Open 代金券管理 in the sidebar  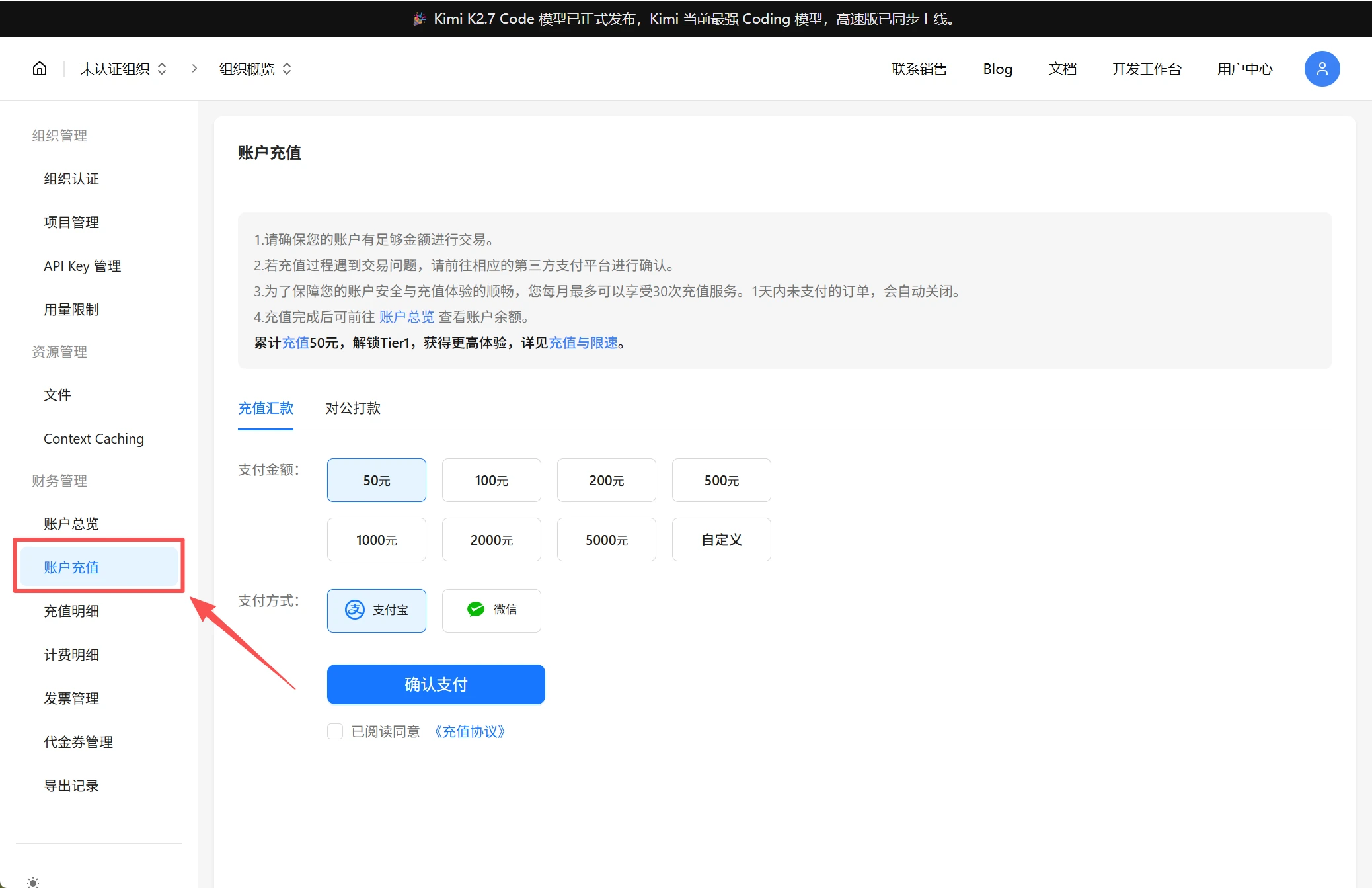click(x=99, y=742)
